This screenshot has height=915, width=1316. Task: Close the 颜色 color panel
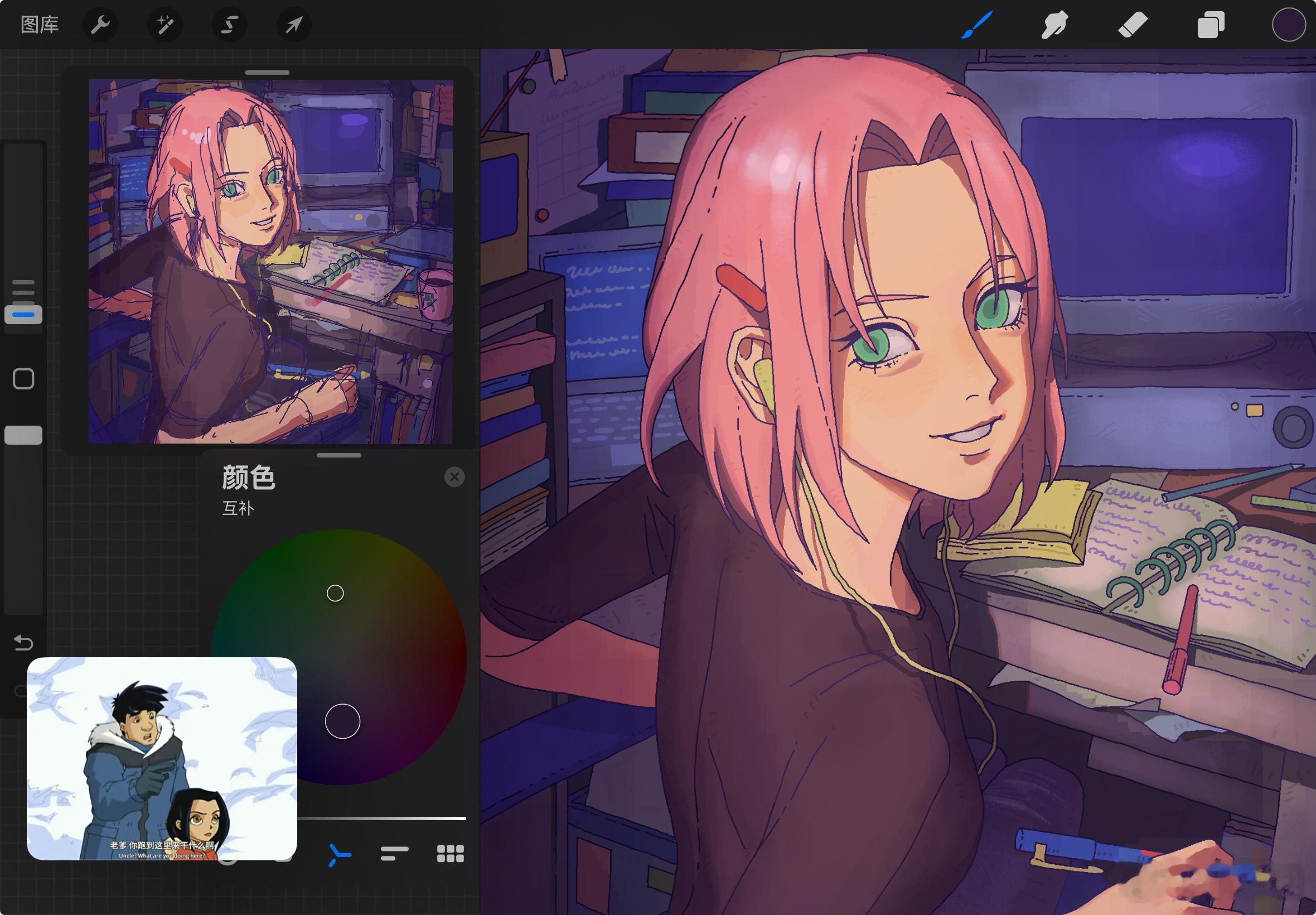(x=454, y=477)
